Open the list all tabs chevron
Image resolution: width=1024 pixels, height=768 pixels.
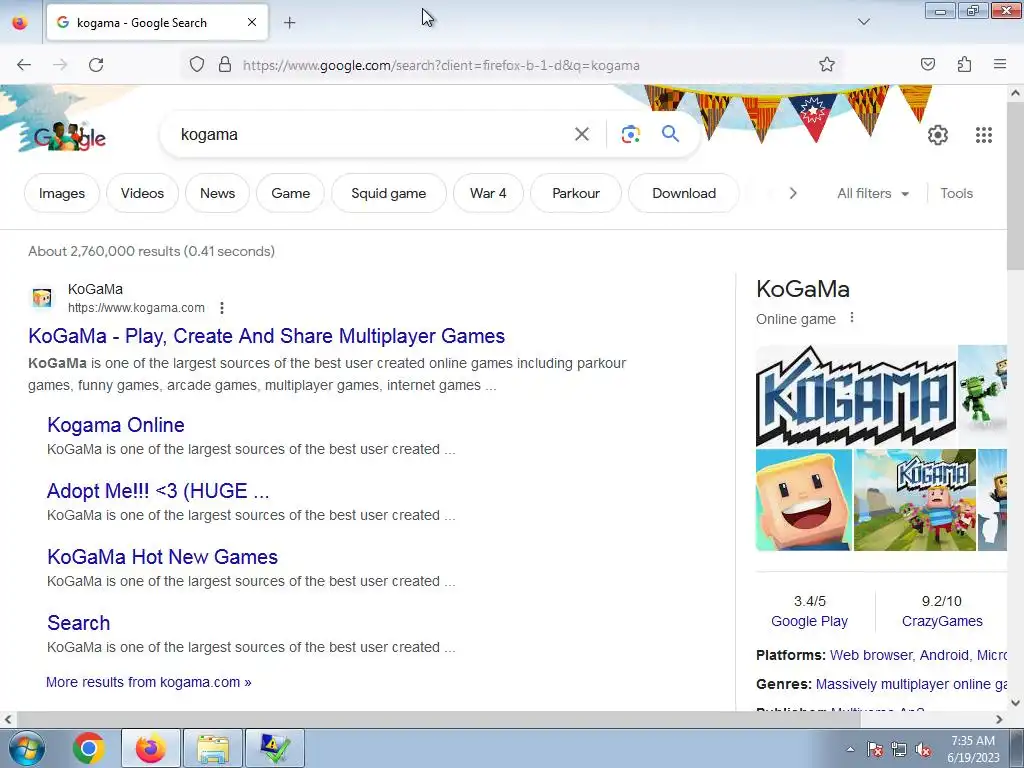(x=863, y=22)
